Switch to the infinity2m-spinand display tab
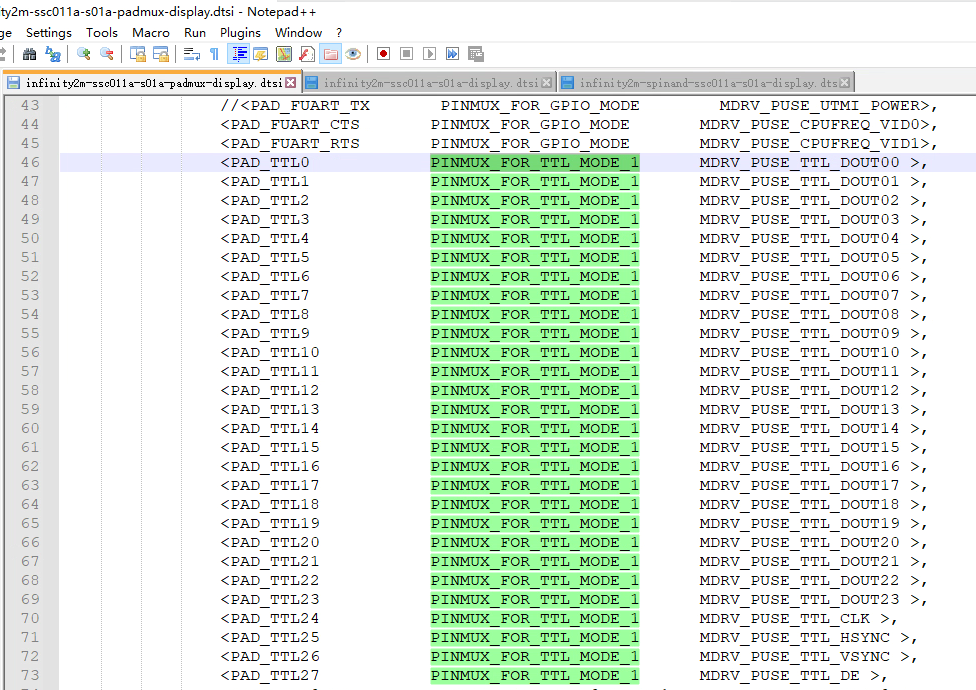The width and height of the screenshot is (976, 690). point(708,83)
